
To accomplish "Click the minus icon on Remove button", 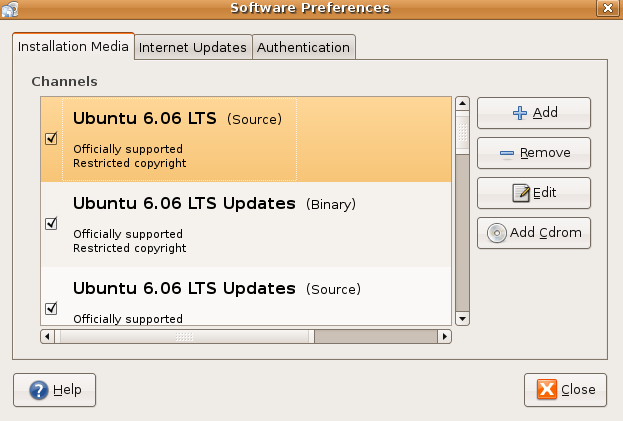I will click(x=507, y=154).
